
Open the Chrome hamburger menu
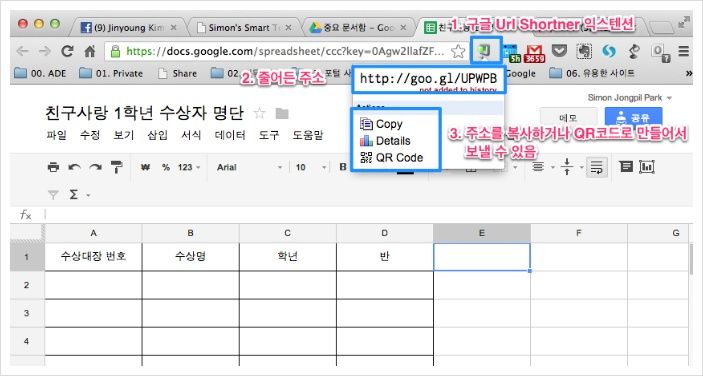pyautogui.click(x=683, y=51)
